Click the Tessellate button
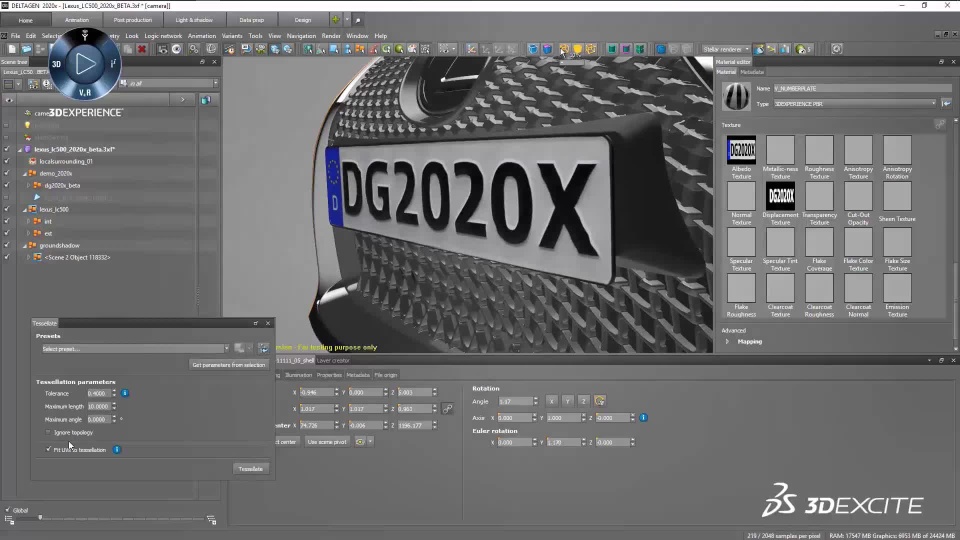Image resolution: width=960 pixels, height=540 pixels. 250,468
